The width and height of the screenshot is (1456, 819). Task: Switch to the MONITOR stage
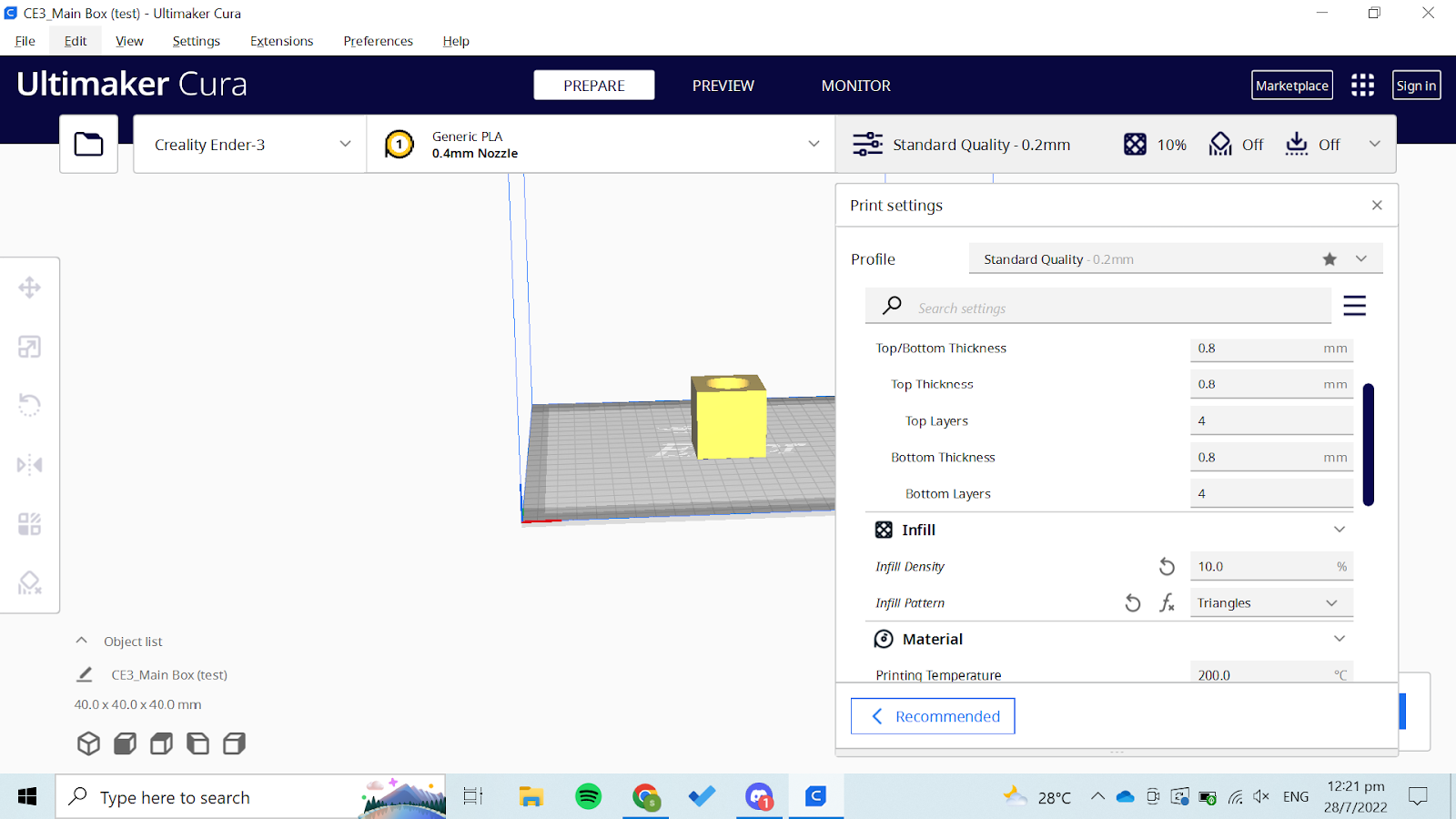(x=856, y=86)
